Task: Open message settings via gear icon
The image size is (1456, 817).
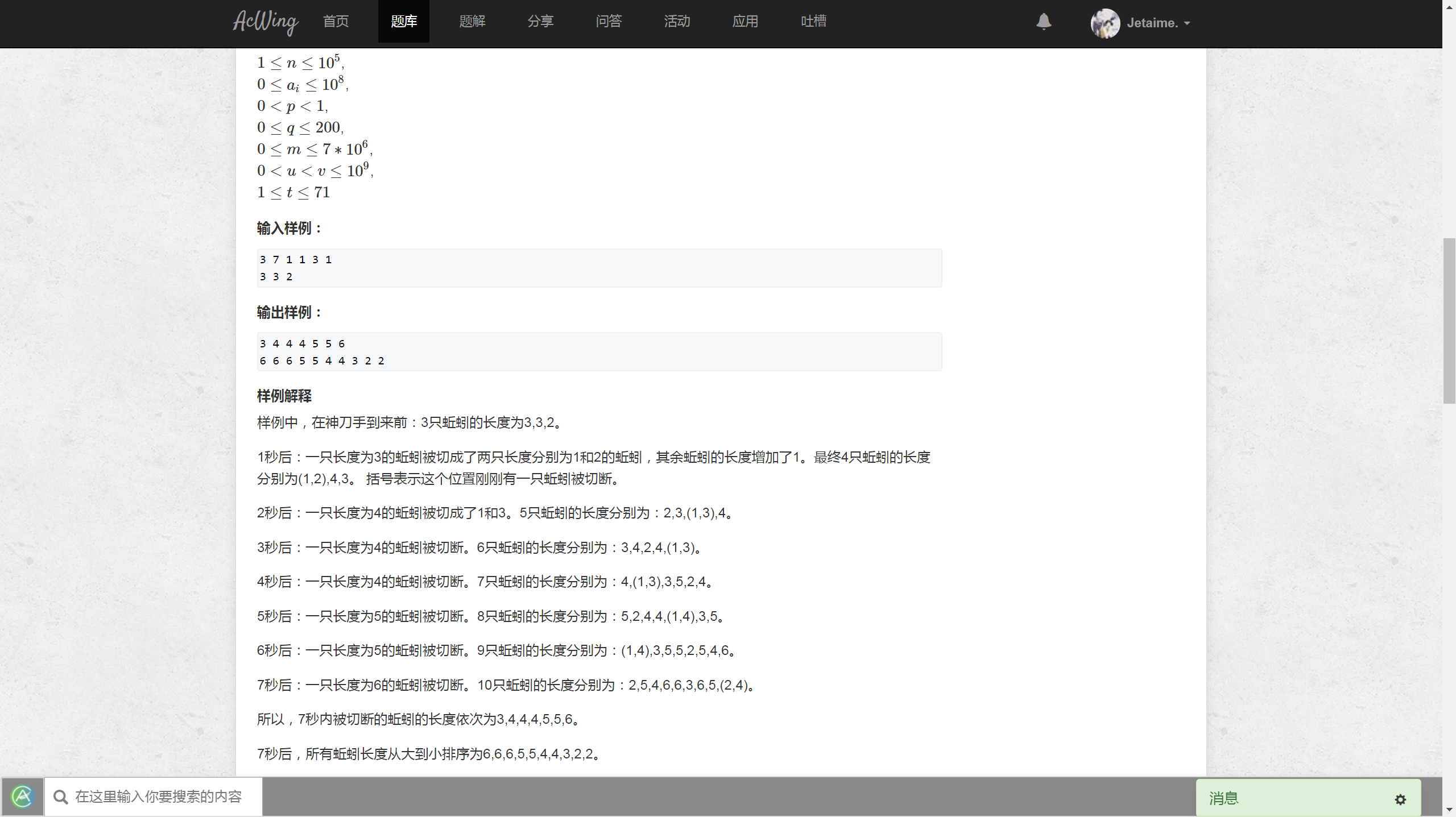Action: coord(1400,799)
